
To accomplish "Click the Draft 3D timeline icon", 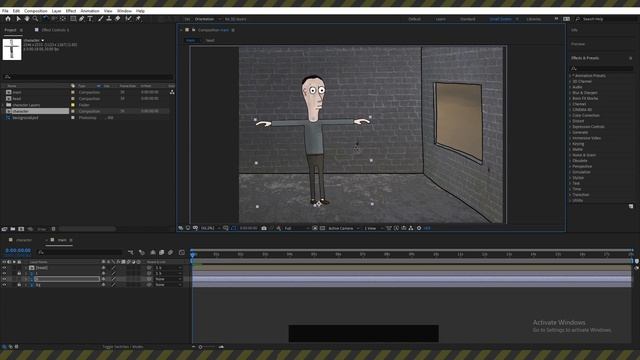I will pos(142,253).
